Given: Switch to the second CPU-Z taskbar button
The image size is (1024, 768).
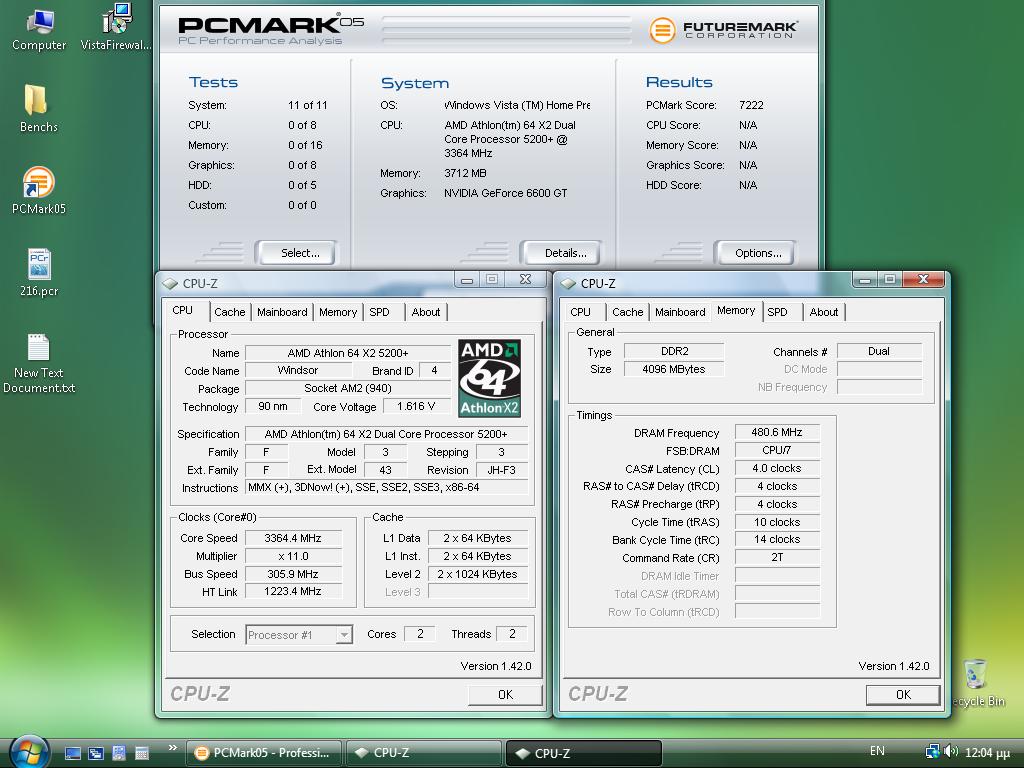Looking at the screenshot, I should (x=584, y=753).
